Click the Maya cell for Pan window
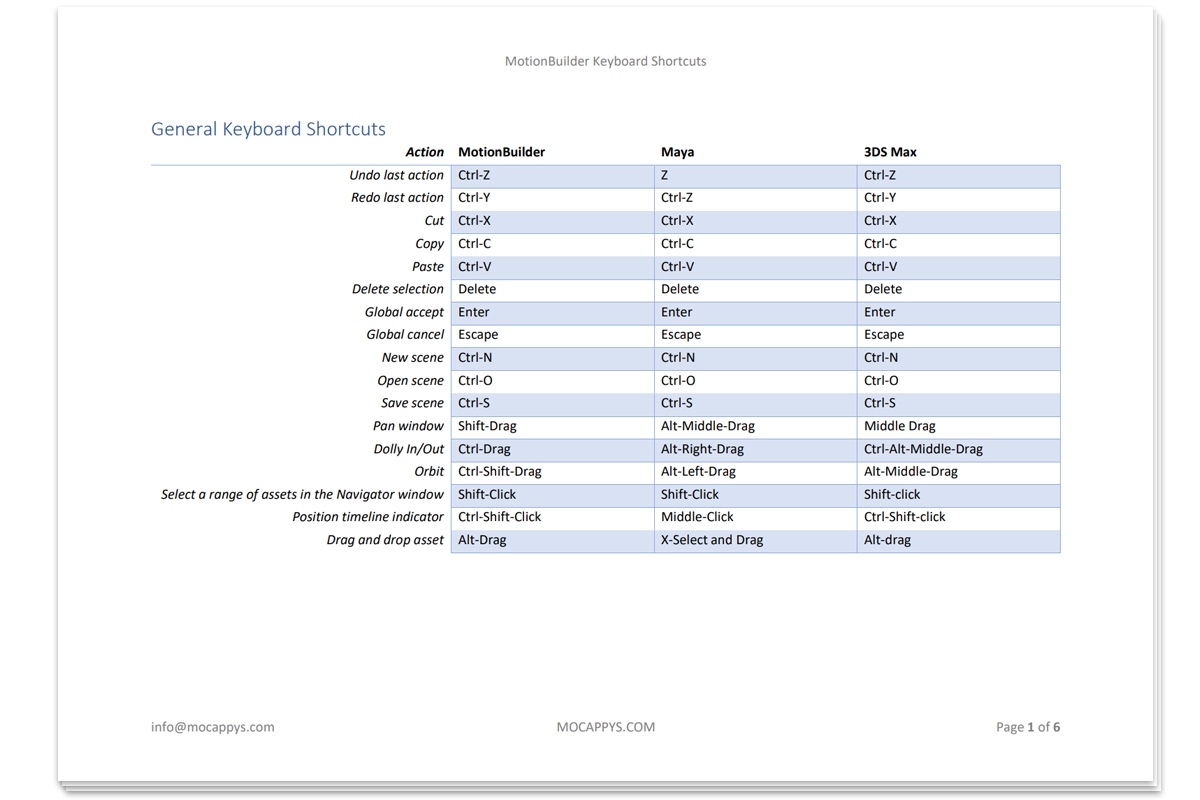Viewport: 1200px width, 800px height. point(707,426)
